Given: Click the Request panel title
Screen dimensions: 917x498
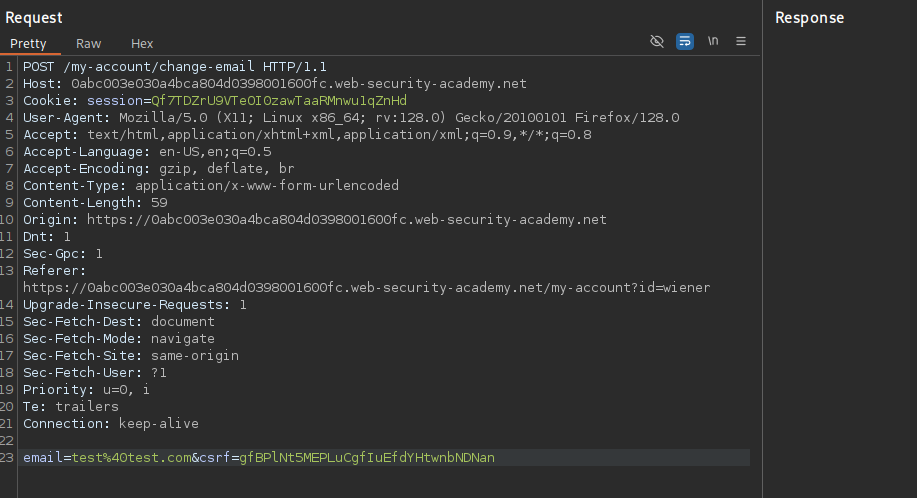Looking at the screenshot, I should 34,17.
